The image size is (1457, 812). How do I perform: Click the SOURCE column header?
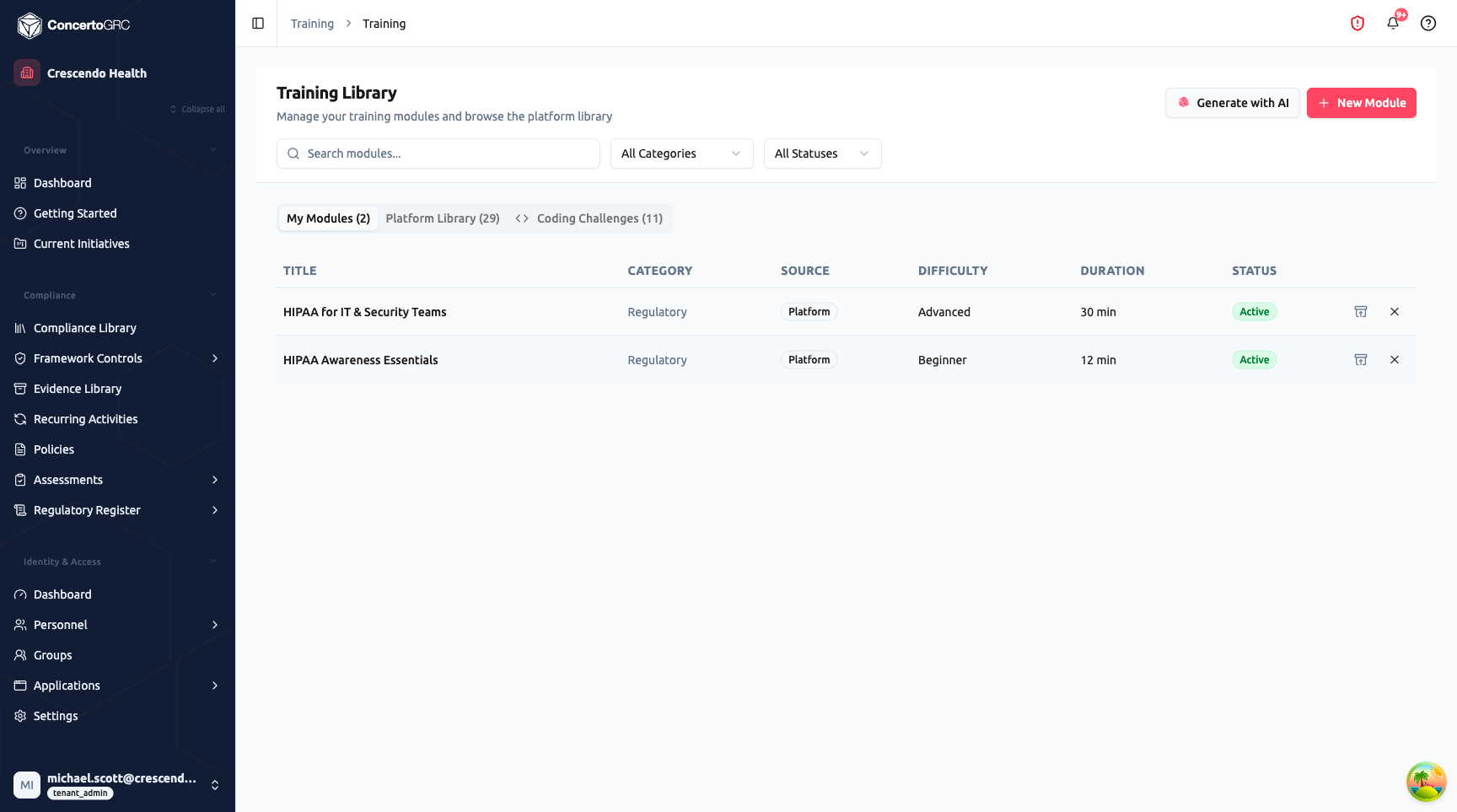point(805,271)
